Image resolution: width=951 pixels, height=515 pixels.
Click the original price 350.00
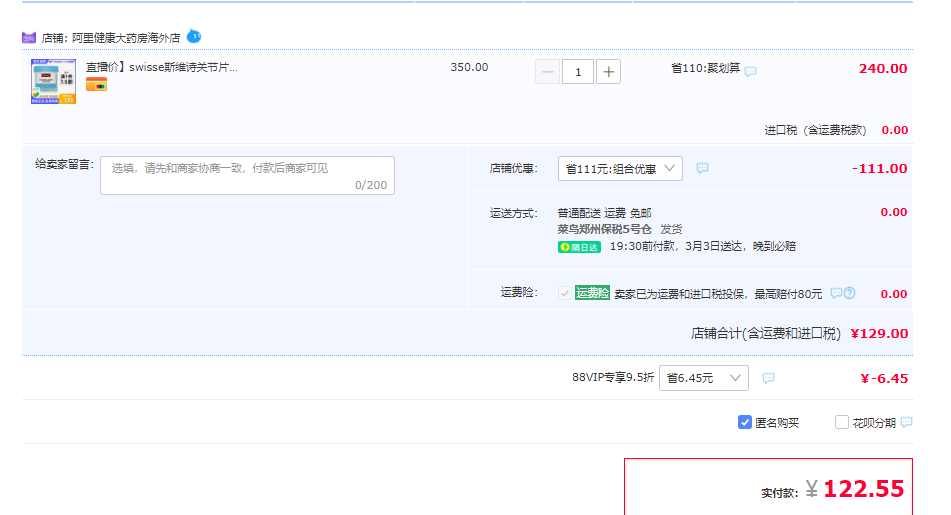pyautogui.click(x=469, y=67)
